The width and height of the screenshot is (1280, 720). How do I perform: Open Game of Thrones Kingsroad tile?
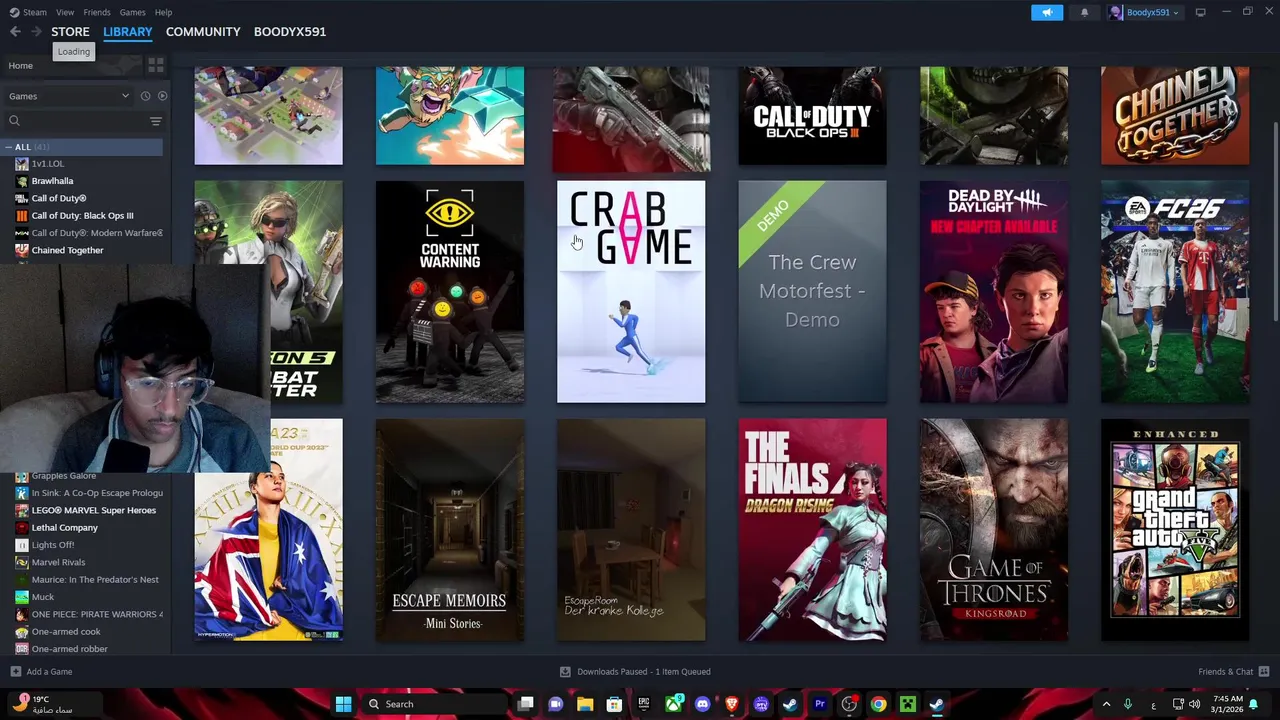[994, 530]
